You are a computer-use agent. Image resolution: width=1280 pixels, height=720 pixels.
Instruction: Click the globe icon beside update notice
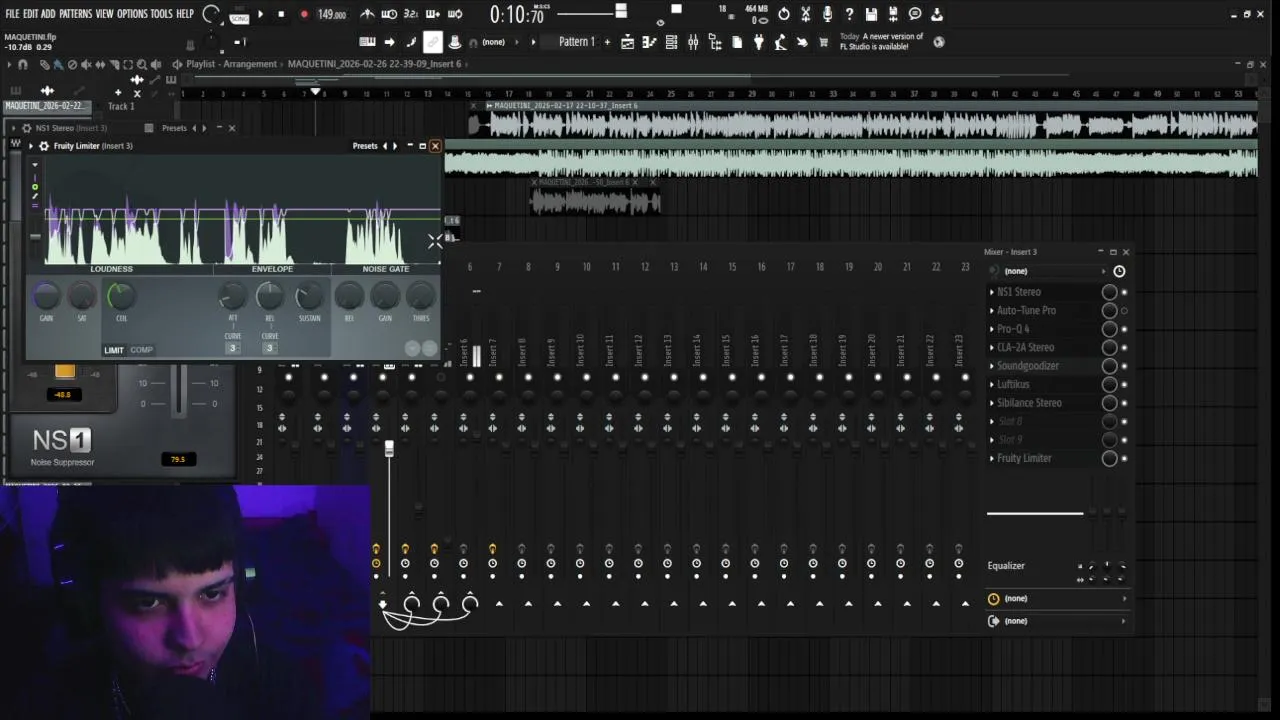point(938,42)
